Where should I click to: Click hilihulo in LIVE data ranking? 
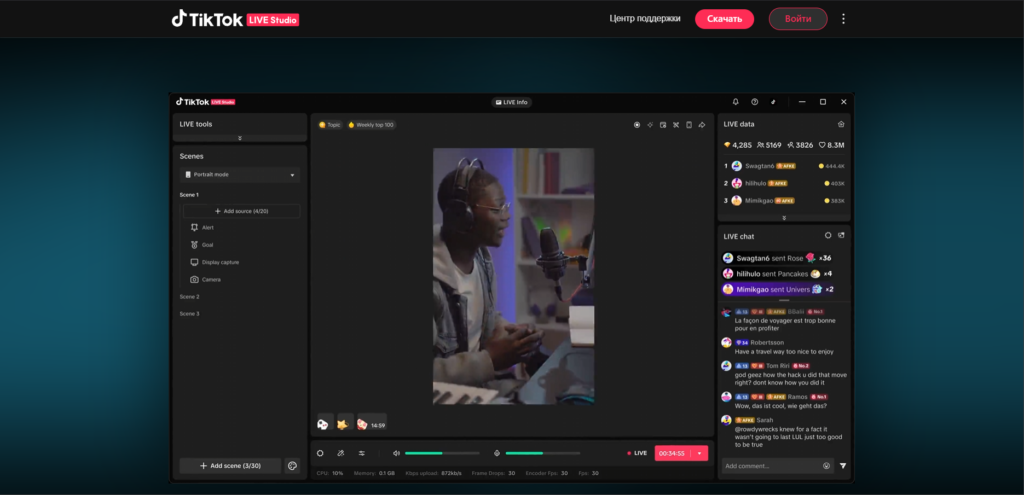pyautogui.click(x=784, y=184)
